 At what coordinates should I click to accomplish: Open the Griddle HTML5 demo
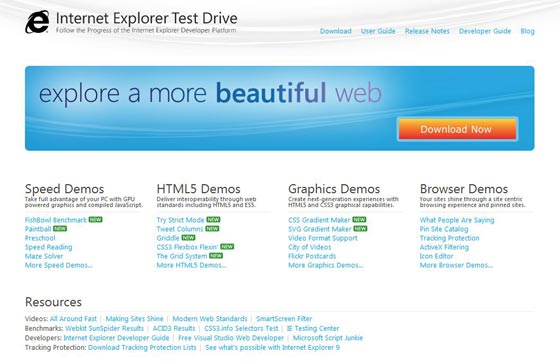point(168,238)
